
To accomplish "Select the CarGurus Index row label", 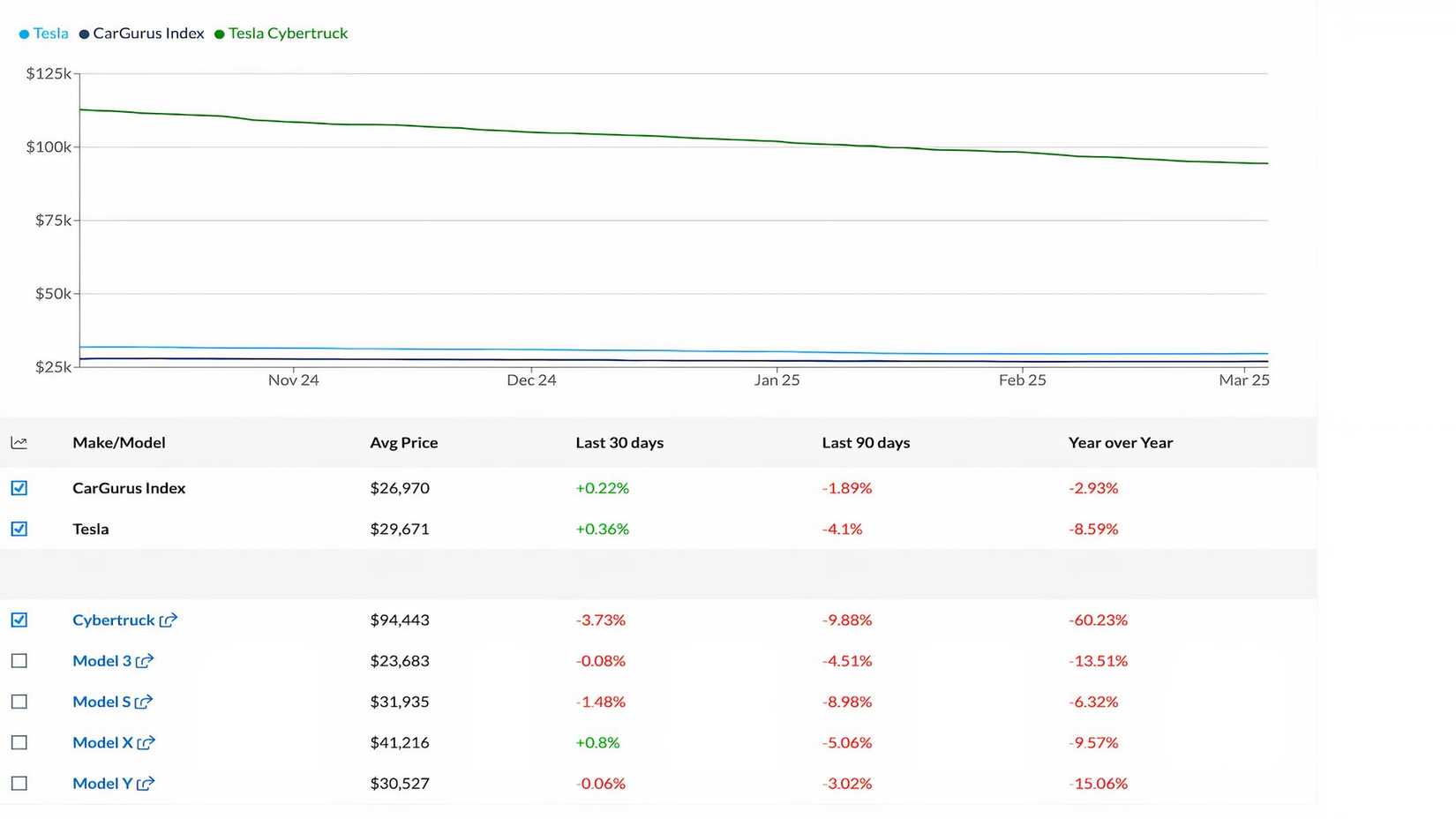I will 129,488.
